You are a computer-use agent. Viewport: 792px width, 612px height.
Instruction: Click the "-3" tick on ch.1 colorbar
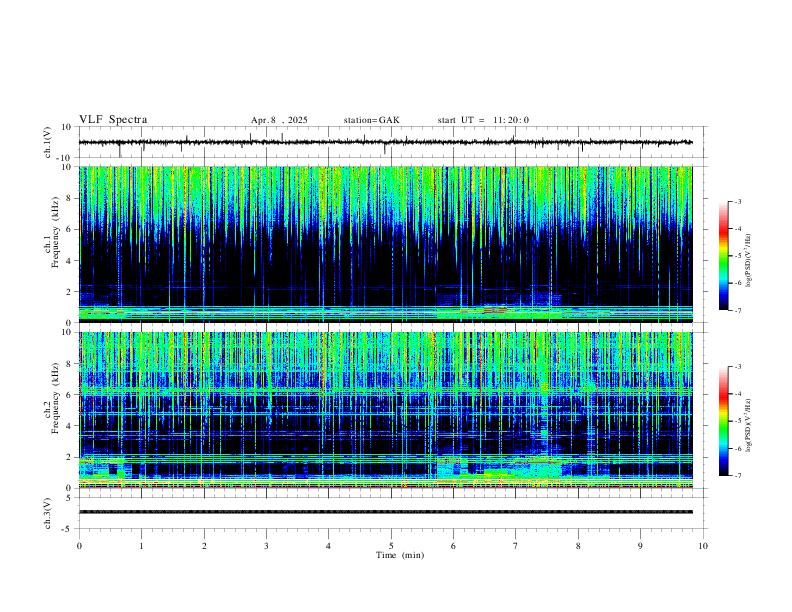[737, 201]
